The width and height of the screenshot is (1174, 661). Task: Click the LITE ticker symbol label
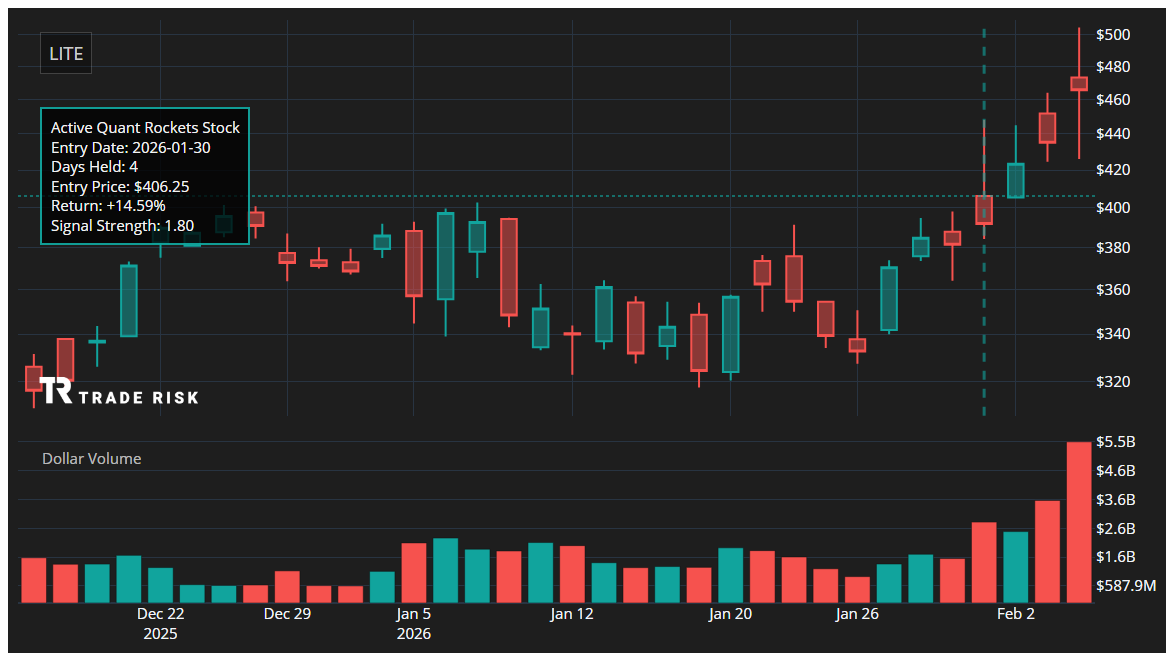tap(66, 53)
